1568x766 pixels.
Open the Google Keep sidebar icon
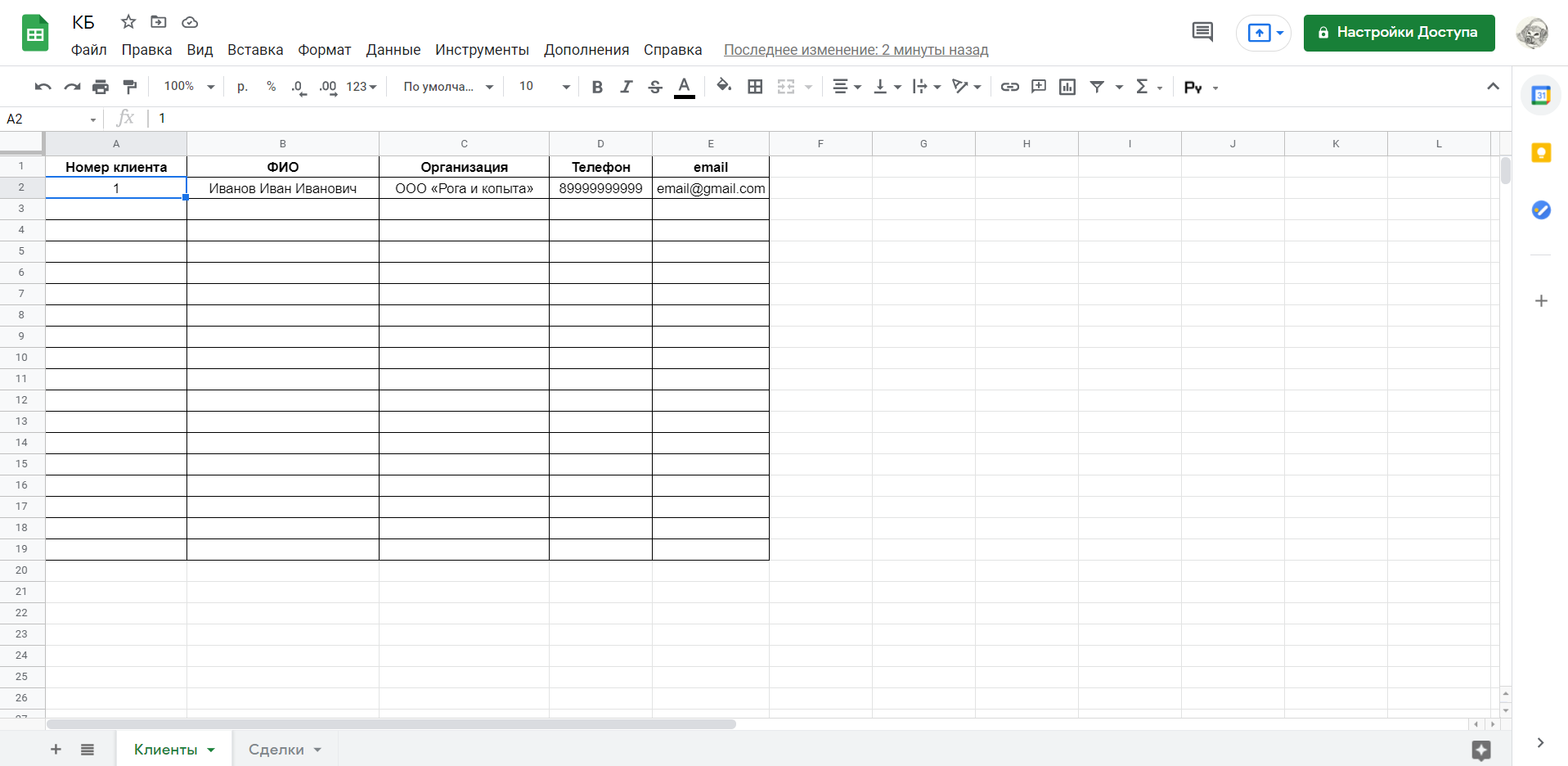[1541, 153]
